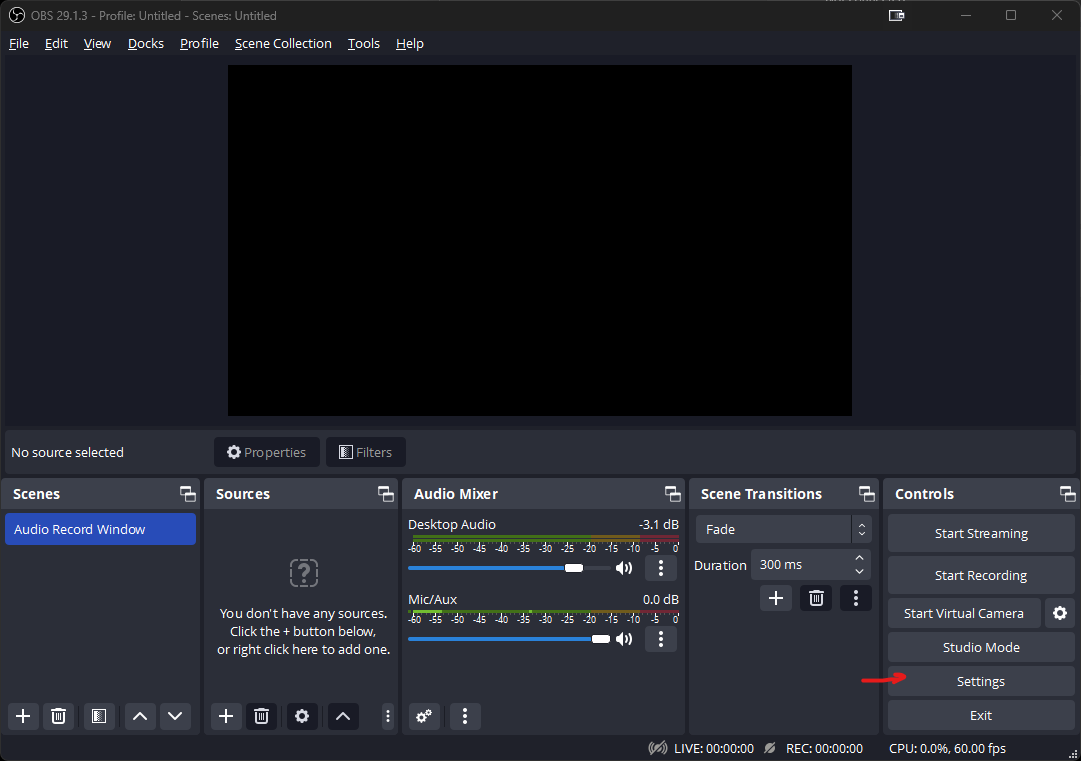Remove selected scene with trash icon

(x=59, y=716)
